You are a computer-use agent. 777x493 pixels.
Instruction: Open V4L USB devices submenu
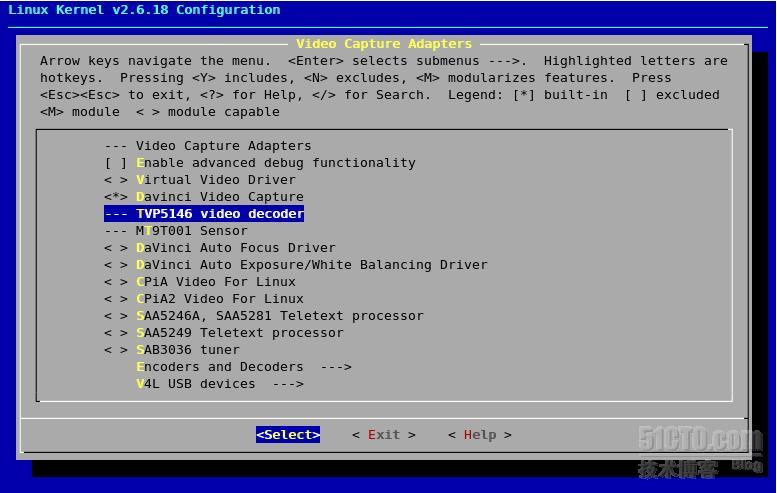(220, 383)
